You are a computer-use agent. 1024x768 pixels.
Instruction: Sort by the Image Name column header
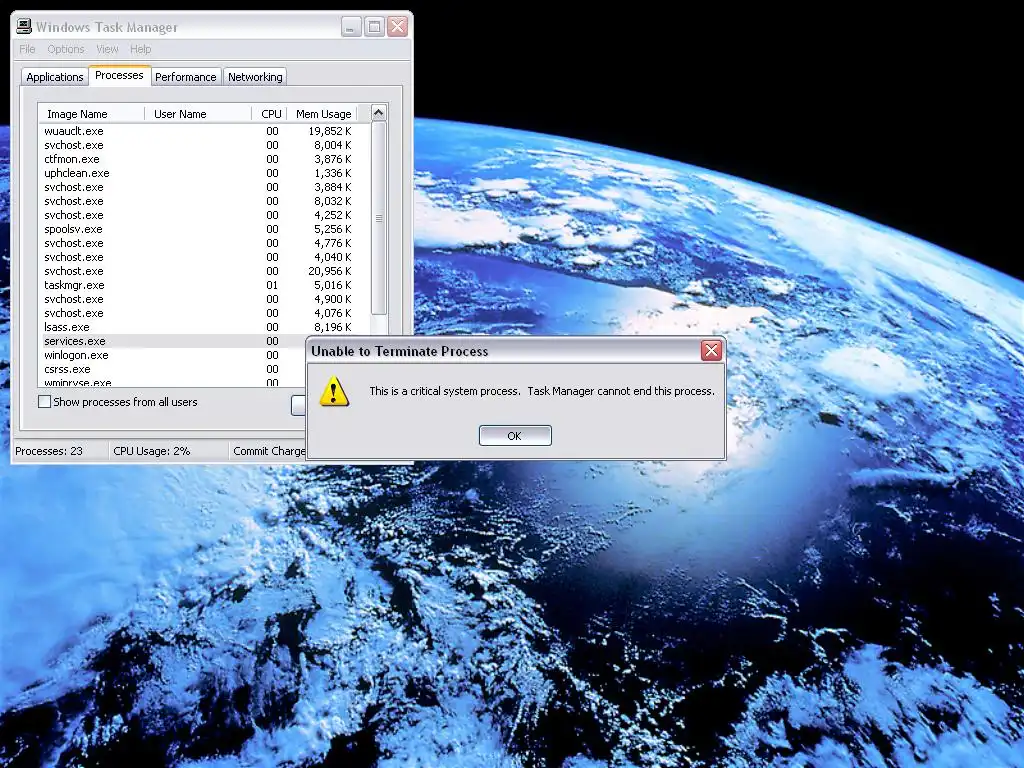pyautogui.click(x=91, y=114)
